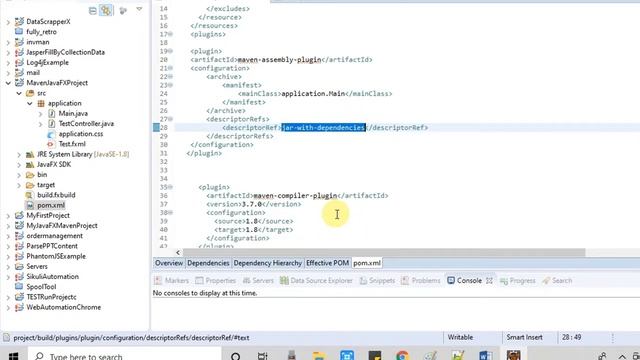Screen dimensions: 640x360
Task: Select the bin folder icon
Action: [30, 175]
